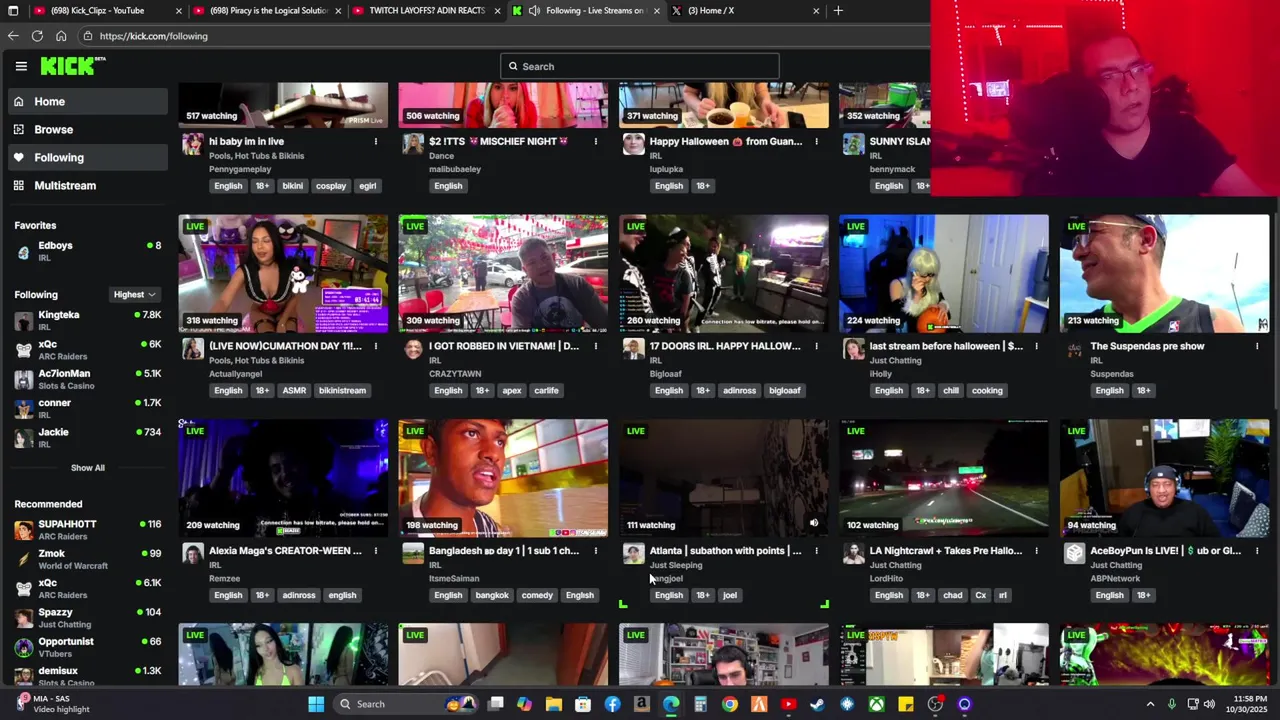
Task: Open options menu for 'hi baby im in live' stream
Action: pos(376,141)
